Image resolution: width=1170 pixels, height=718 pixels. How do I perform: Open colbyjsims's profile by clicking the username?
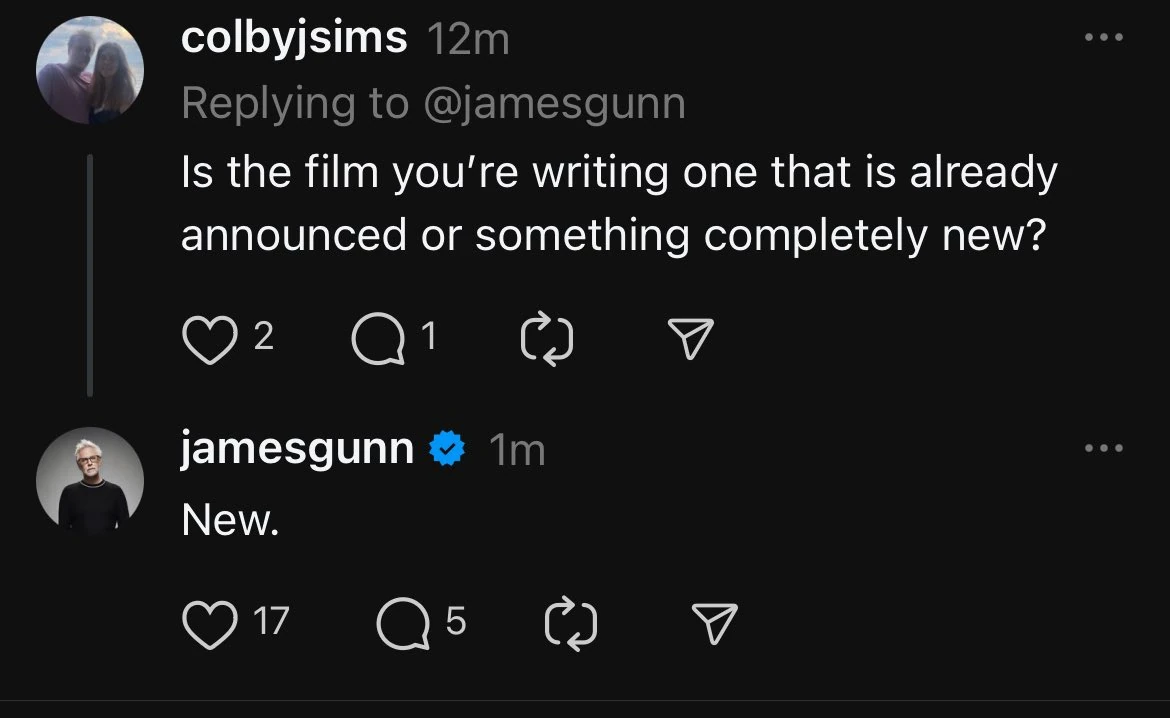point(291,36)
